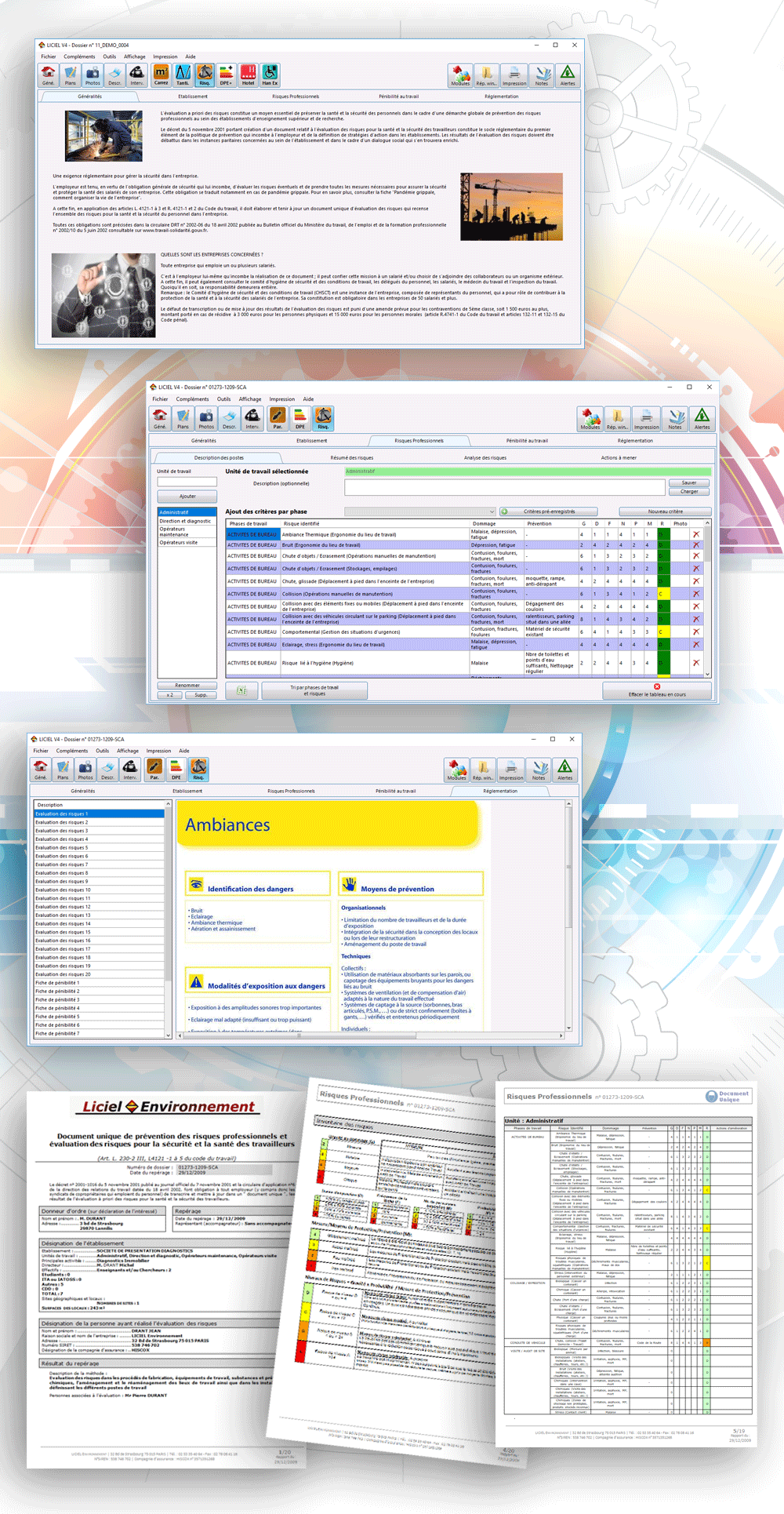The height and width of the screenshot is (1514, 784).
Task: Open Outils menu in Description des postes window
Action: pyautogui.click(x=224, y=399)
